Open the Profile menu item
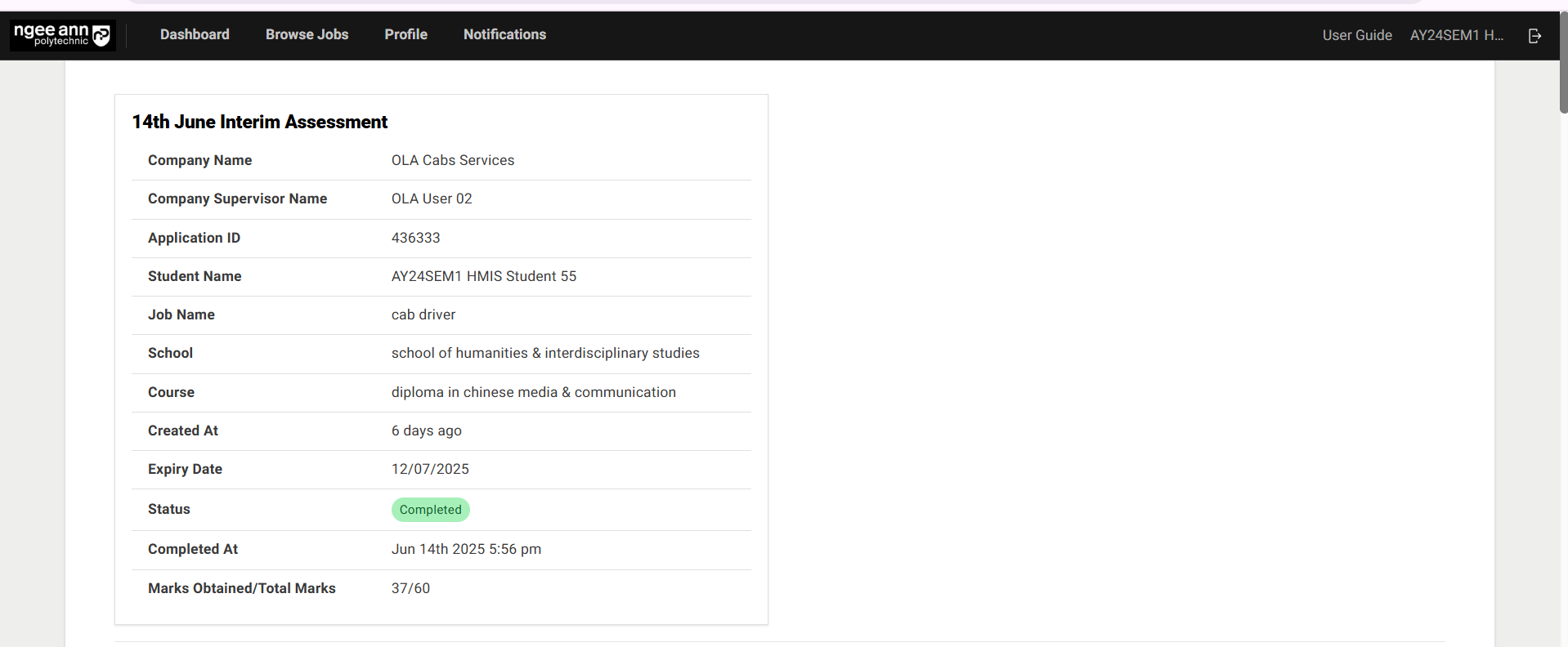This screenshot has height=647, width=1568. 405,34
